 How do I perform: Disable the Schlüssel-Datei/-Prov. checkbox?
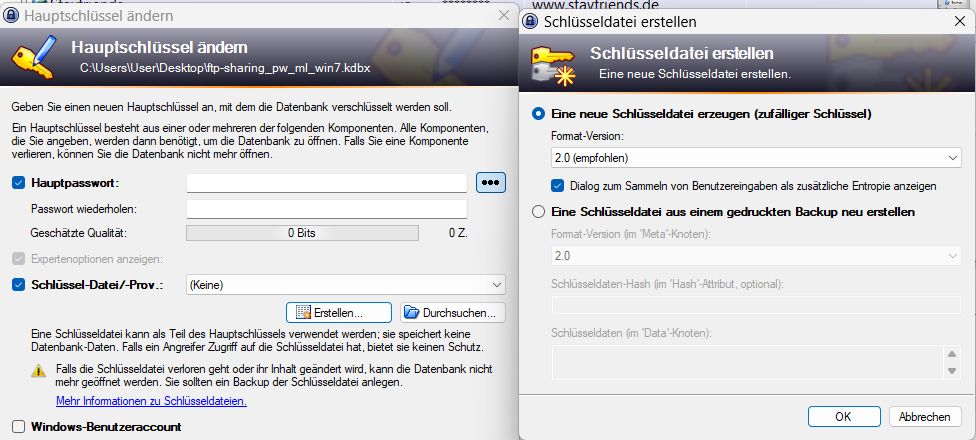coord(19,285)
